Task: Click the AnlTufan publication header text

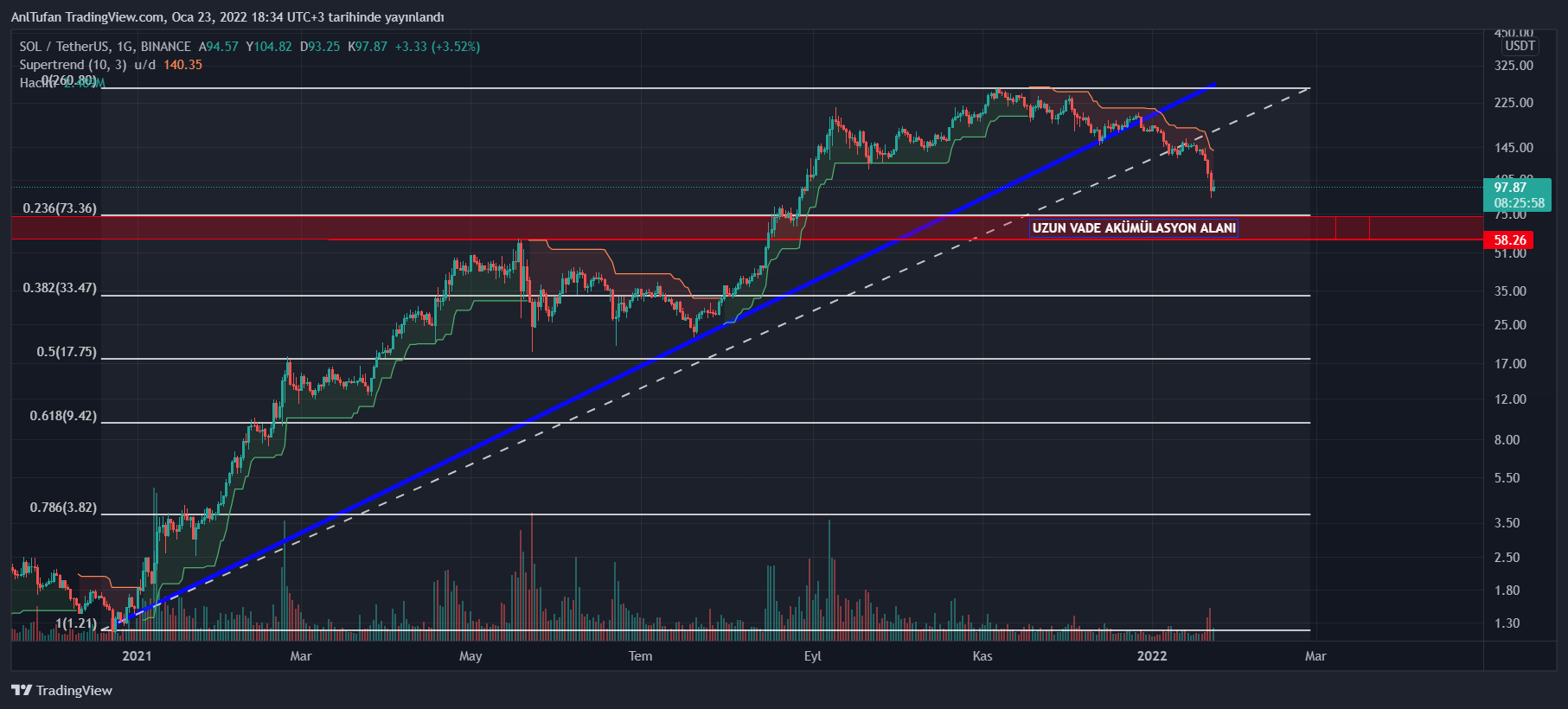Action: click(227, 17)
